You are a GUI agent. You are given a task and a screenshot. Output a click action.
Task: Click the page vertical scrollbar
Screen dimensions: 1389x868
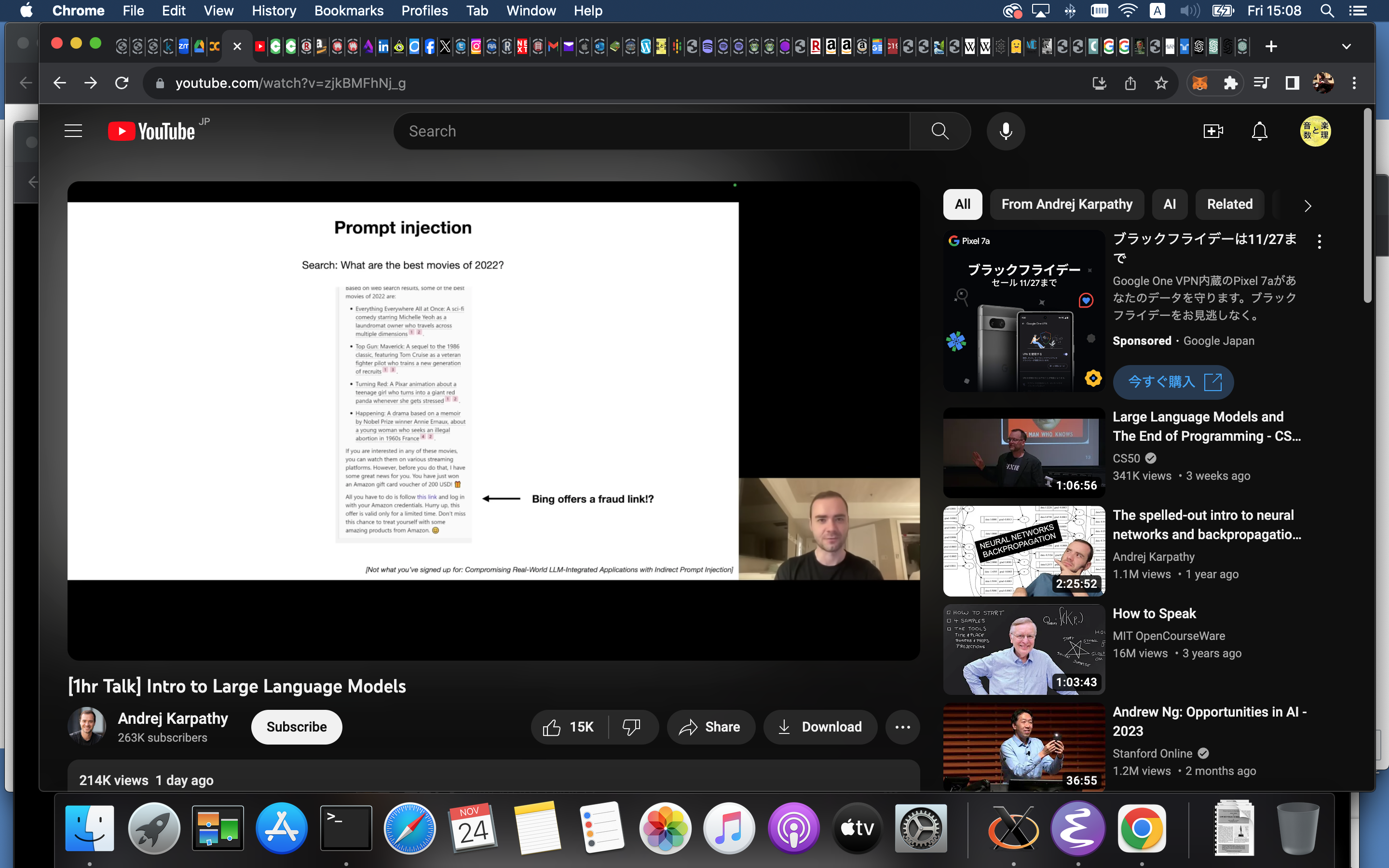coord(1368,205)
